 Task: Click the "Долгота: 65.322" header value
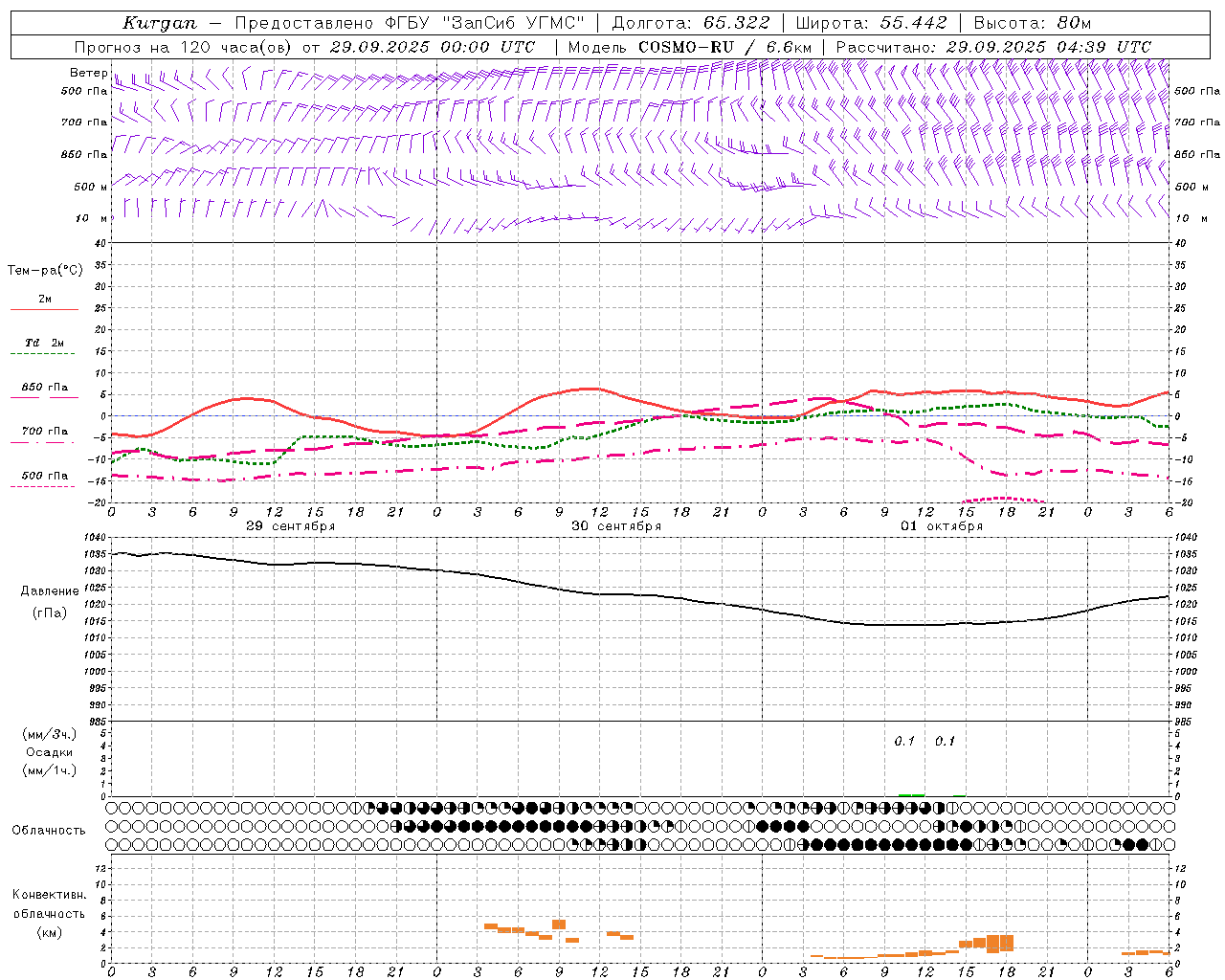[690, 23]
